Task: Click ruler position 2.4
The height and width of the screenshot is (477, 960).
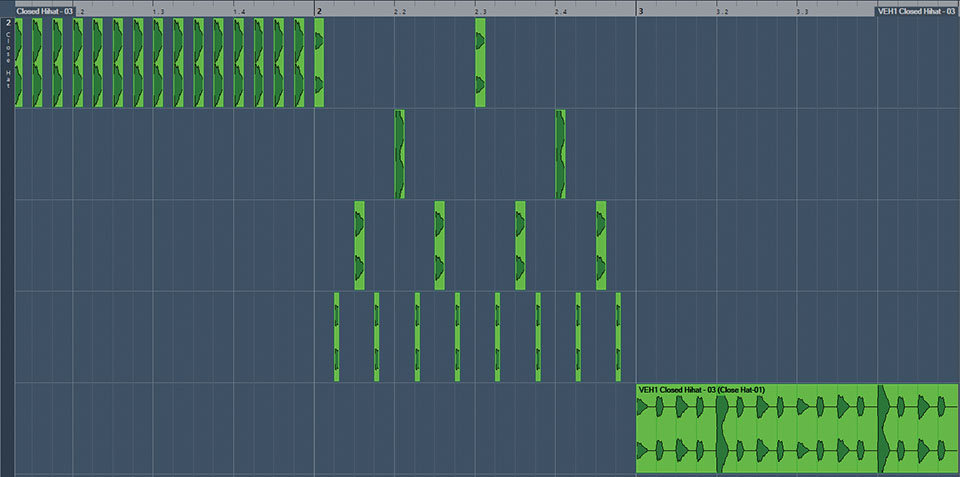Action: click(x=561, y=12)
